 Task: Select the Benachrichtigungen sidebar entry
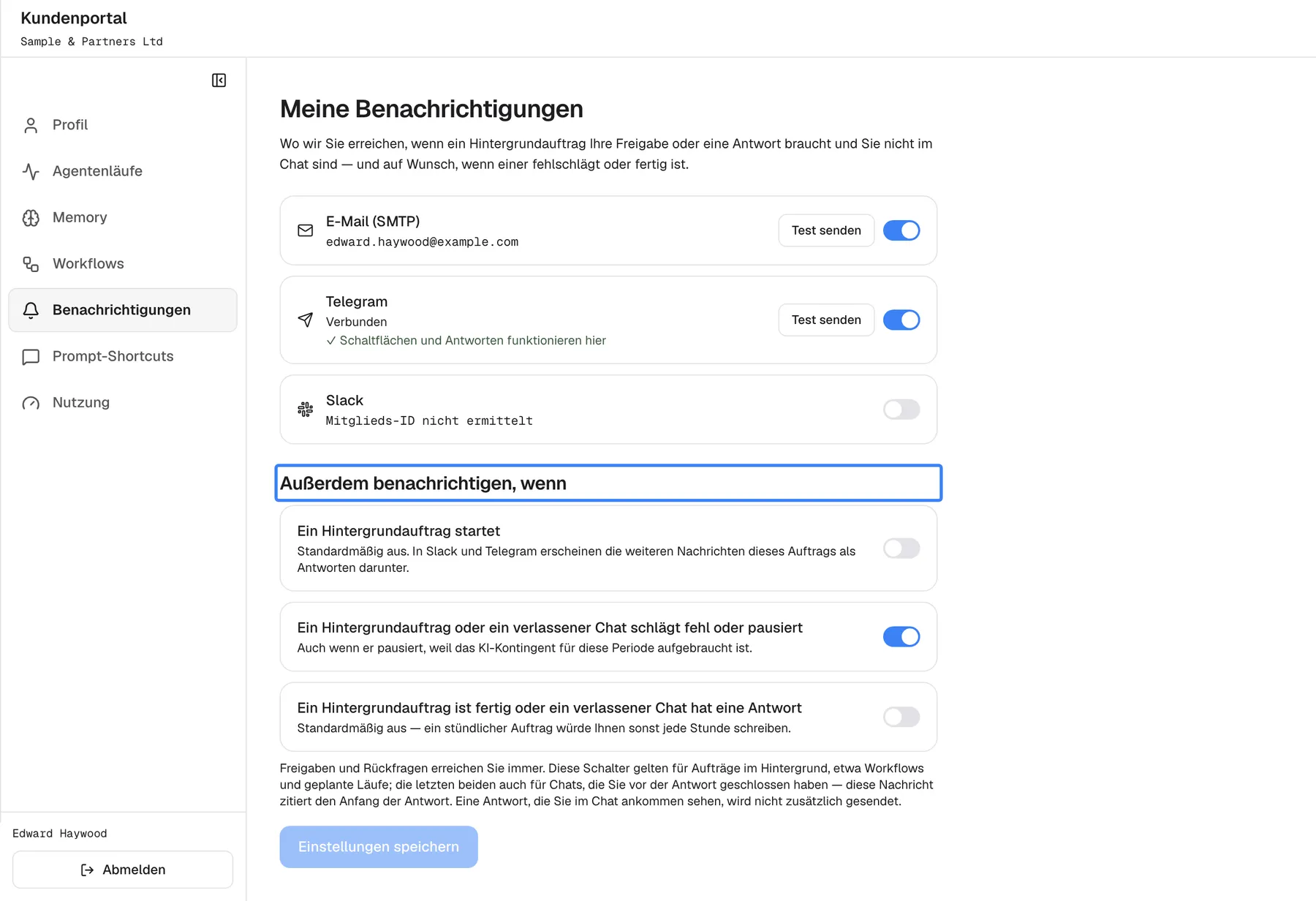click(123, 310)
